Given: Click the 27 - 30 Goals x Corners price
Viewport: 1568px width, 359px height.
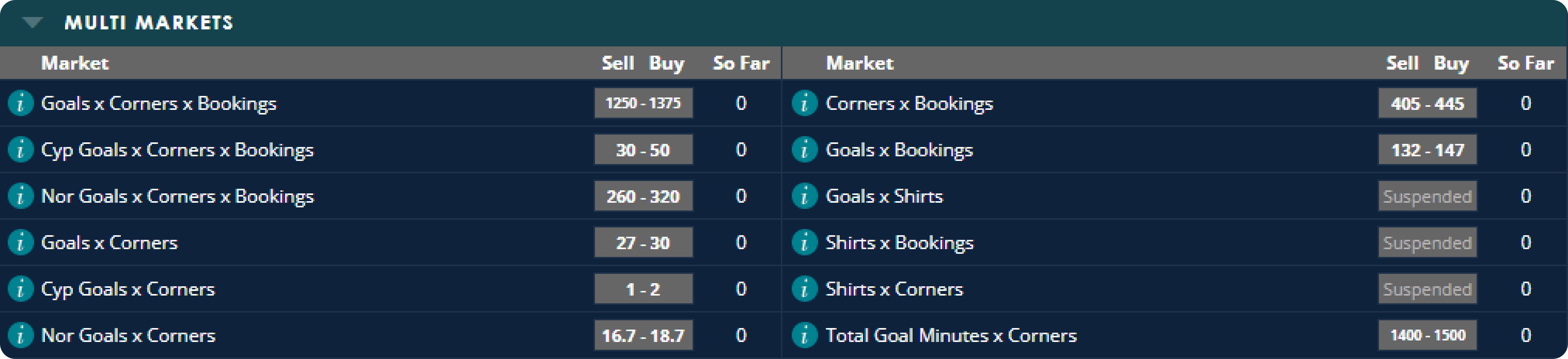Looking at the screenshot, I should coord(643,243).
